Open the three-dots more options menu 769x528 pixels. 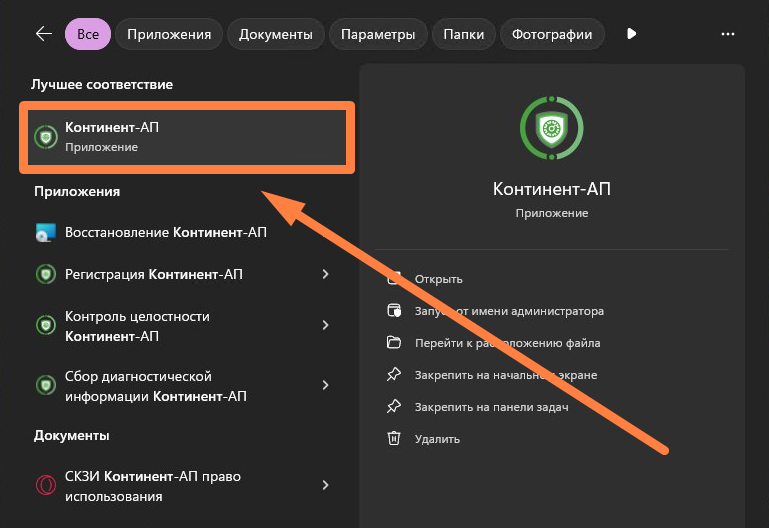727,34
